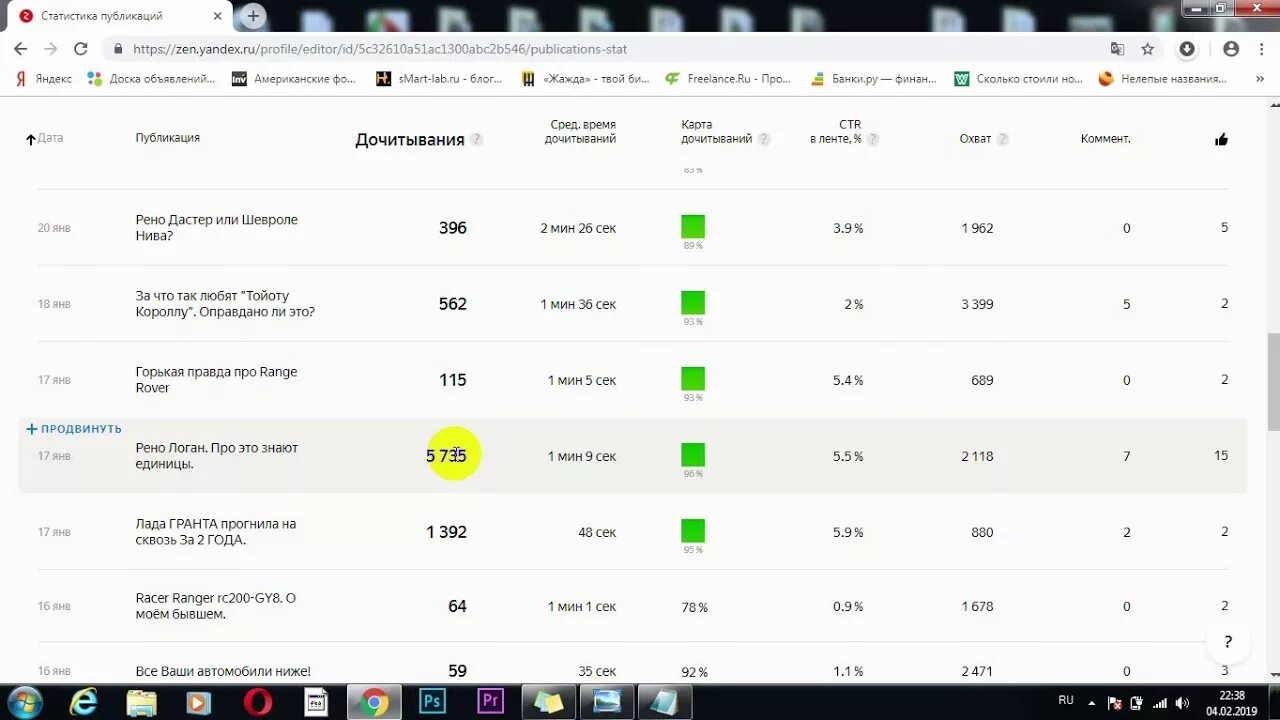Viewport: 1280px width, 720px height.
Task: Click the RU language indicator in tray
Action: point(1066,701)
